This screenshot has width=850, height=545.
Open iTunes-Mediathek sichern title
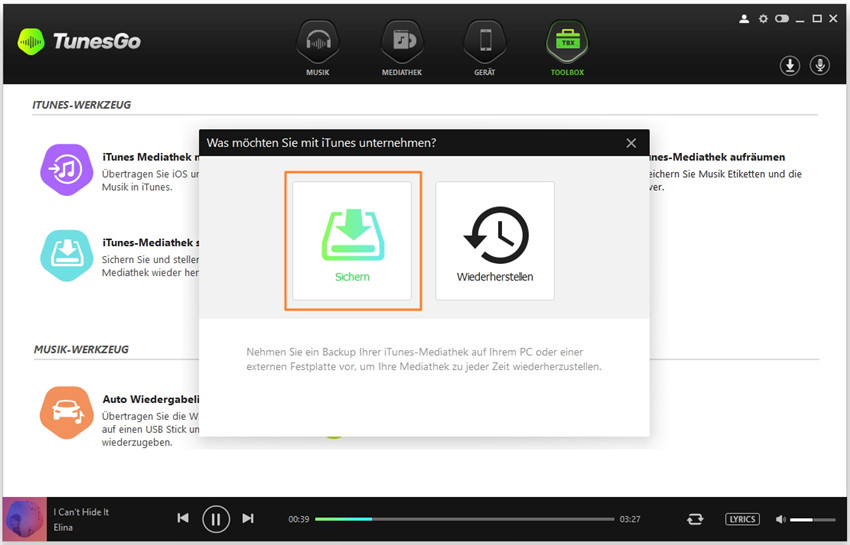point(151,242)
